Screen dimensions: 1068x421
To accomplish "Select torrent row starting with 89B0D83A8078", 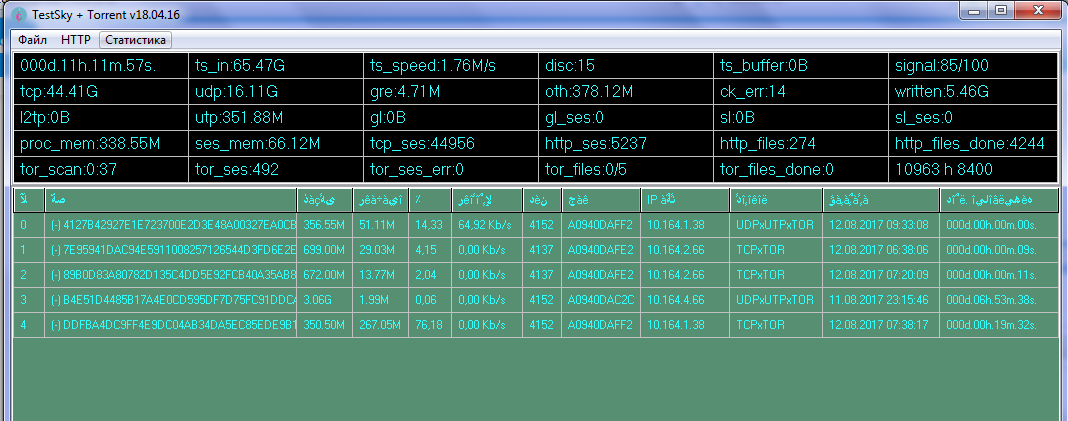I will (x=172, y=274).
